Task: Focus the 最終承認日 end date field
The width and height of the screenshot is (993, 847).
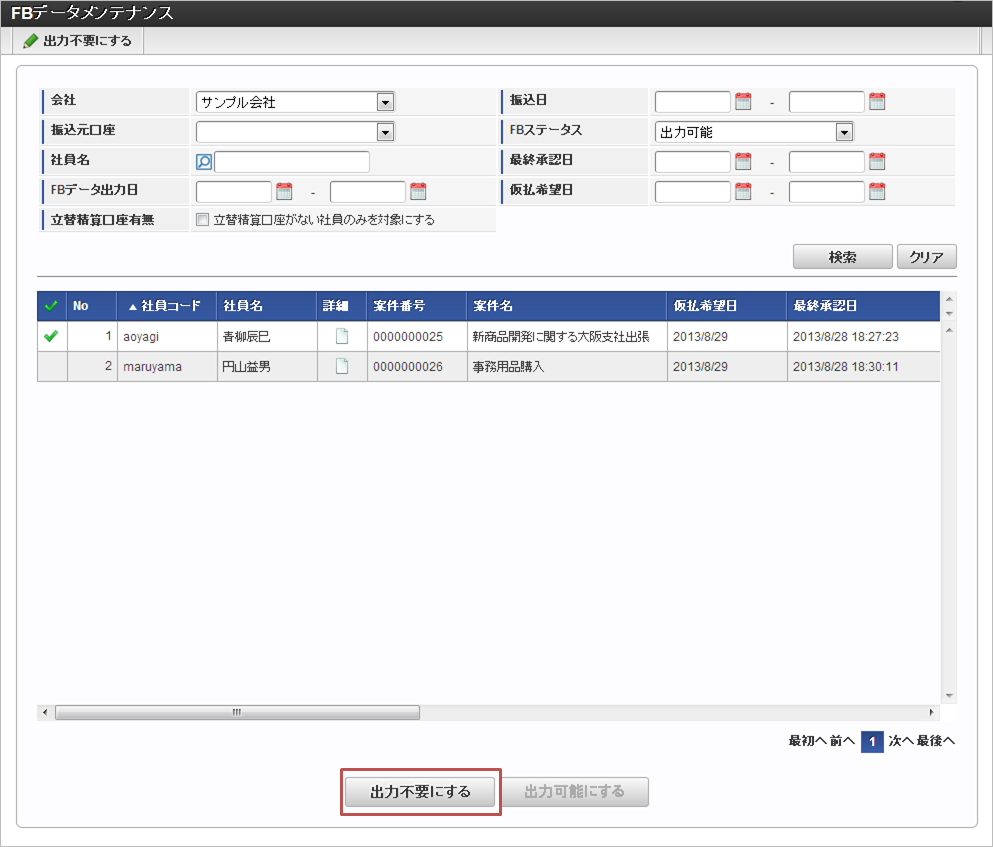Action: pos(826,162)
